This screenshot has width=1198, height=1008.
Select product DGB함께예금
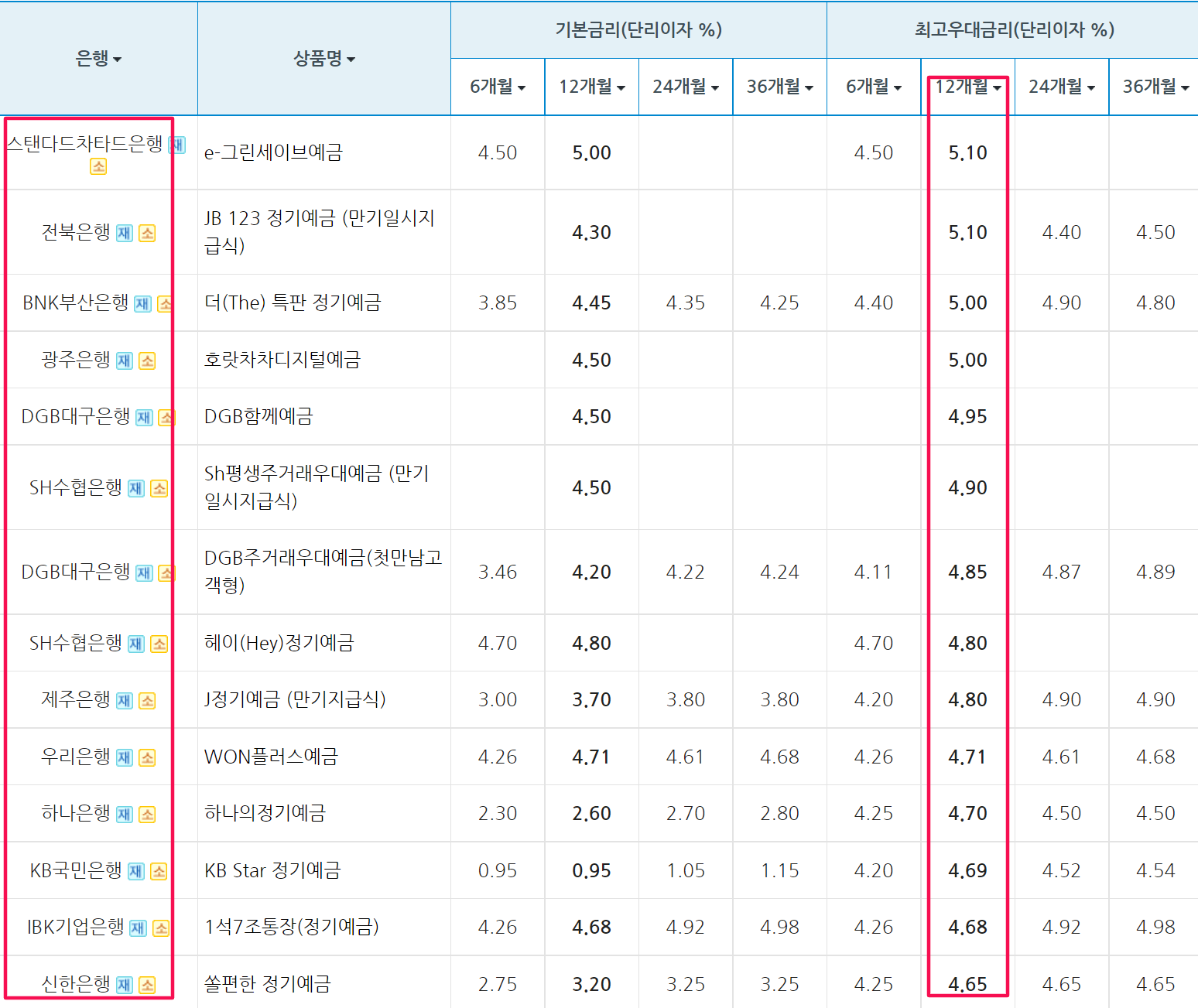(258, 417)
